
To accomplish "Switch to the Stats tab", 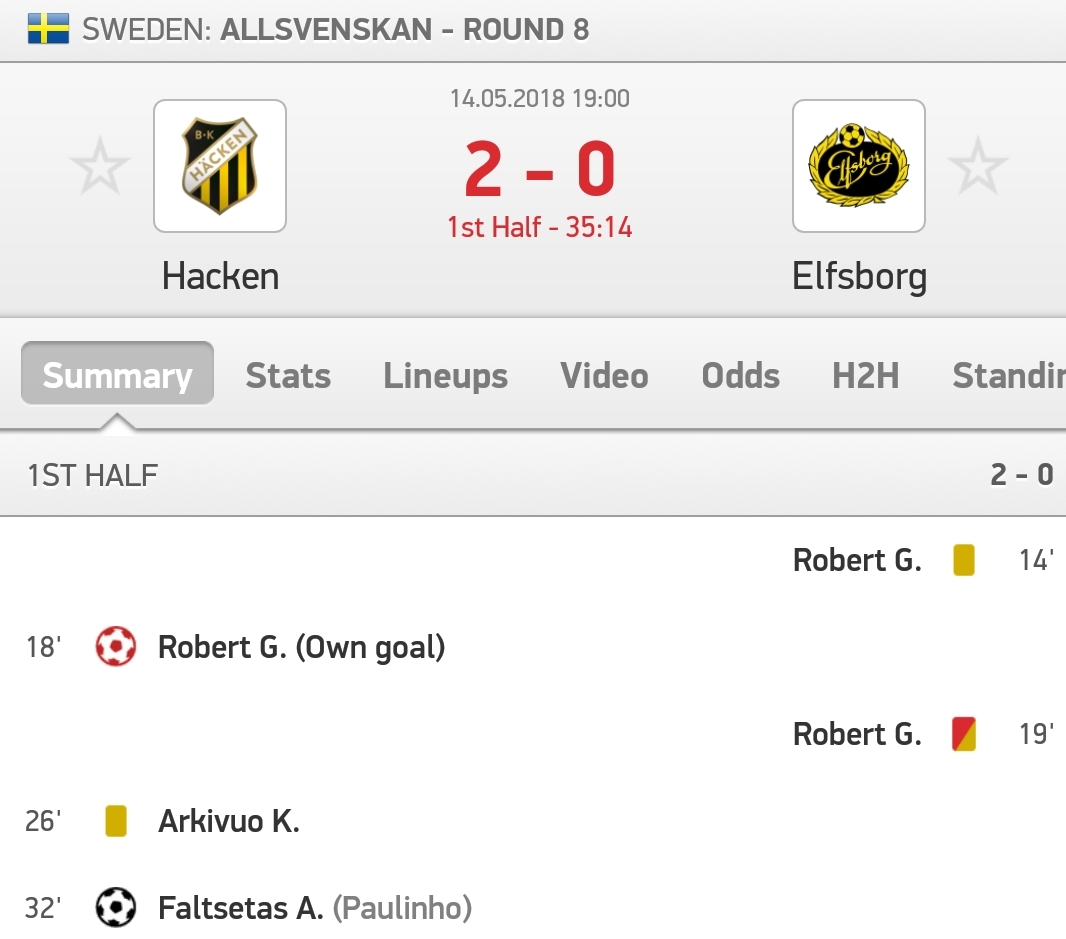I will pos(288,375).
